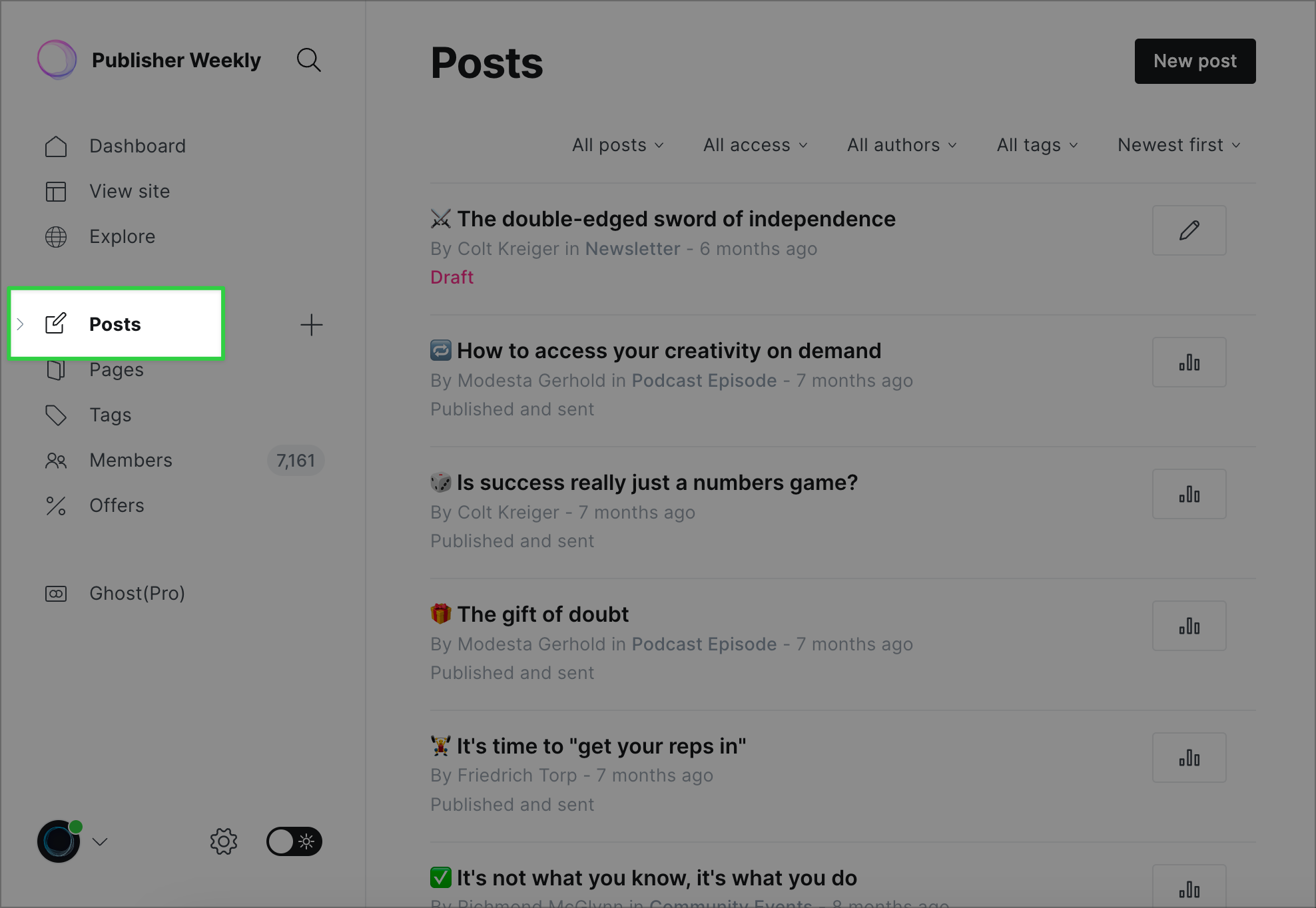Open analytics chart for The gift of doubt
Image resolution: width=1316 pixels, height=908 pixels.
pos(1189,626)
